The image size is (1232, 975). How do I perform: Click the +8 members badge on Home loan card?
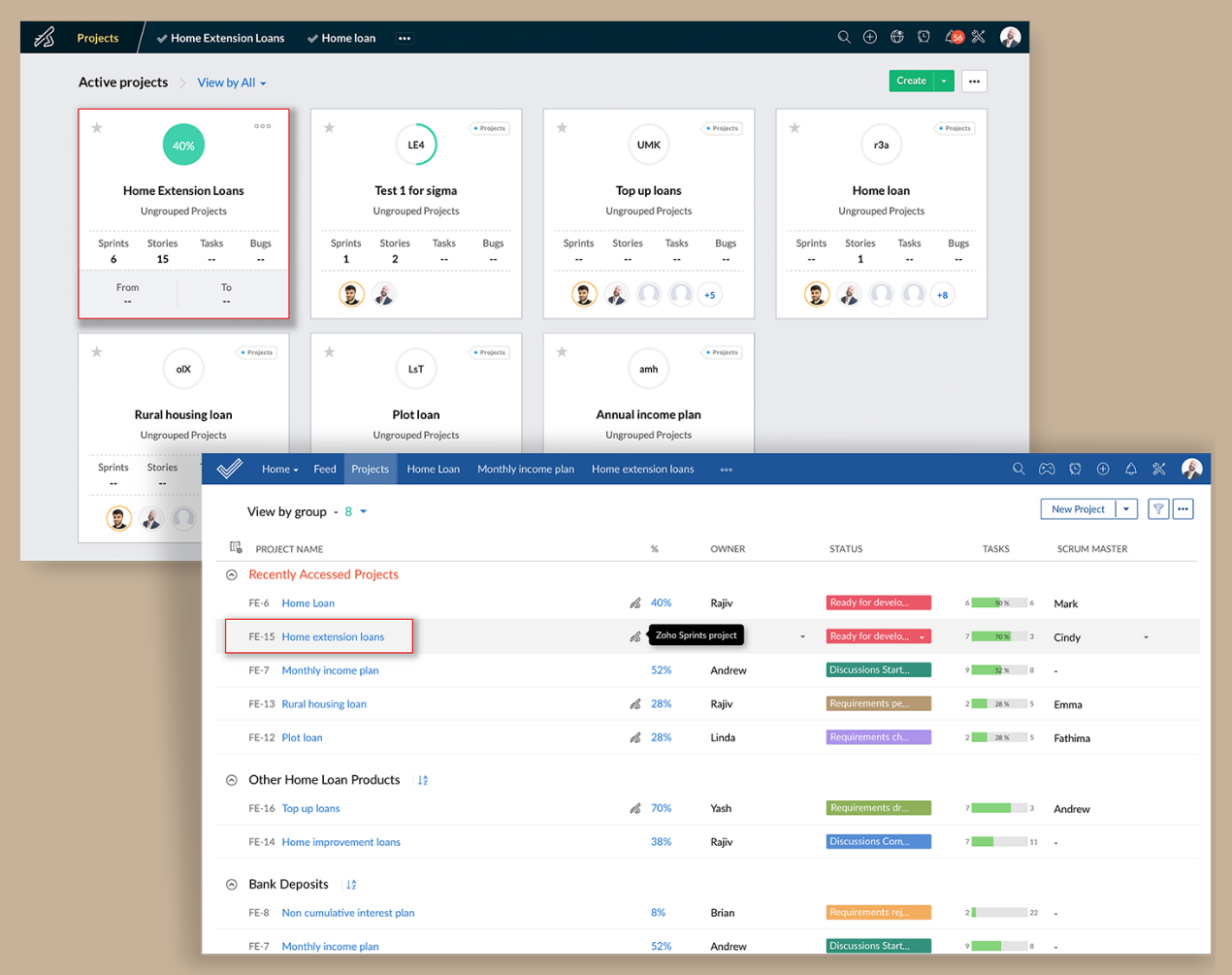coord(942,295)
